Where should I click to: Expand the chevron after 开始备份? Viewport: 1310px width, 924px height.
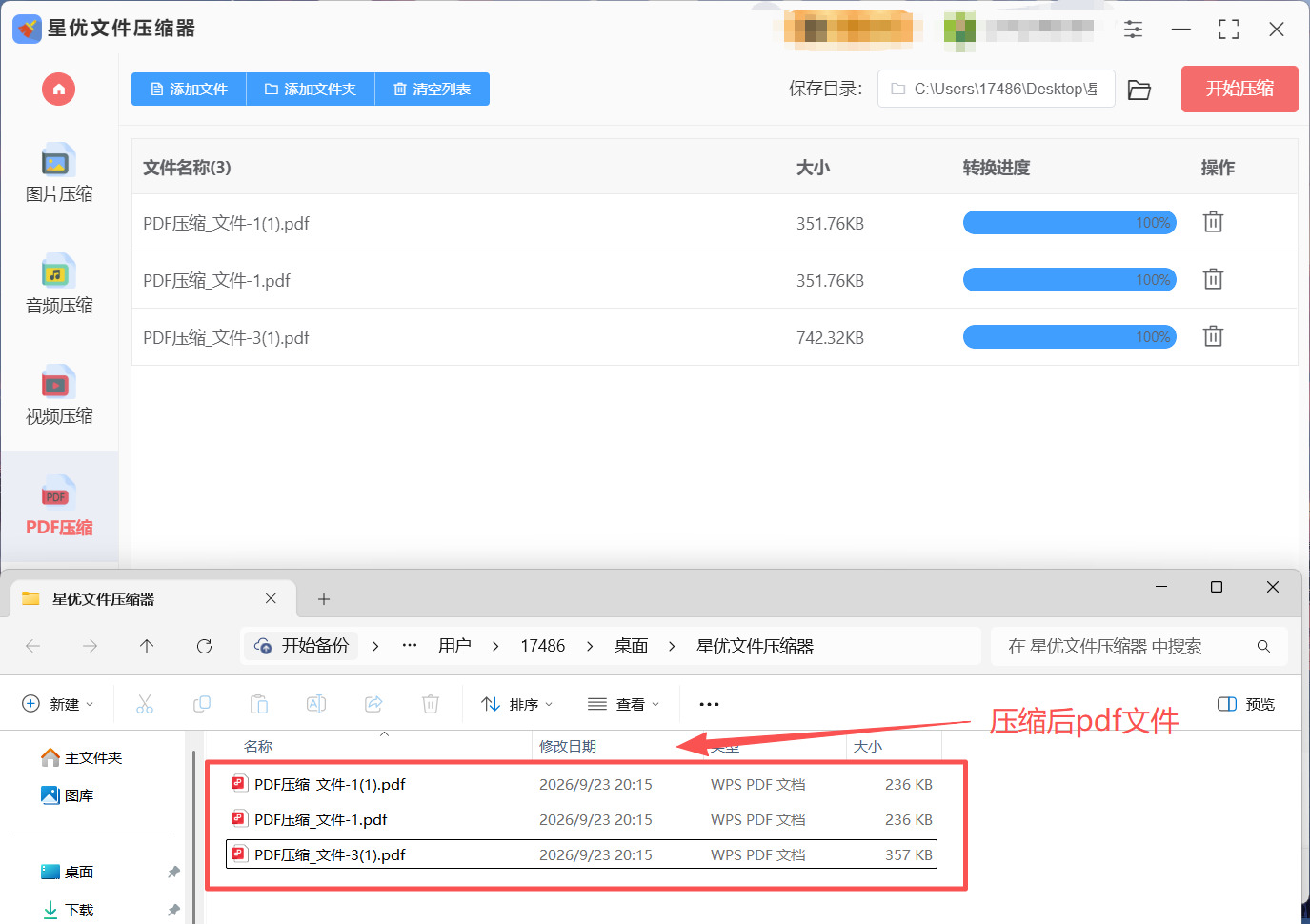(375, 646)
